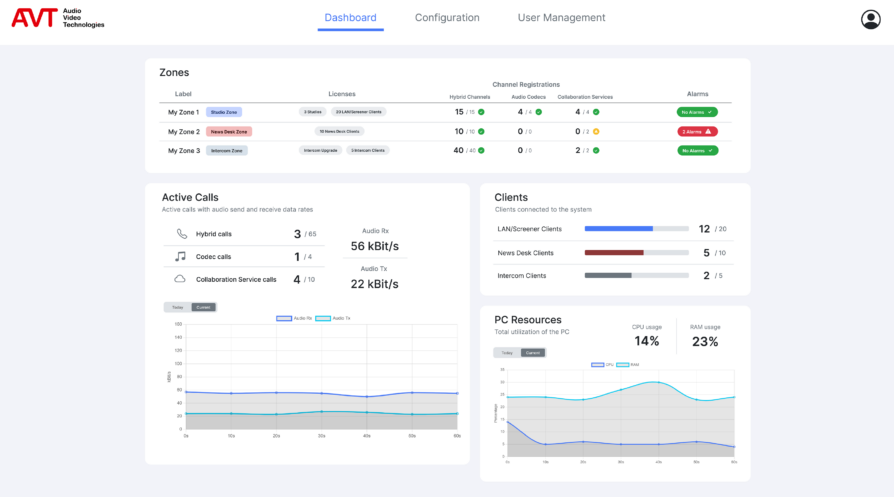Click the Audio Codecs column header

pyautogui.click(x=529, y=97)
